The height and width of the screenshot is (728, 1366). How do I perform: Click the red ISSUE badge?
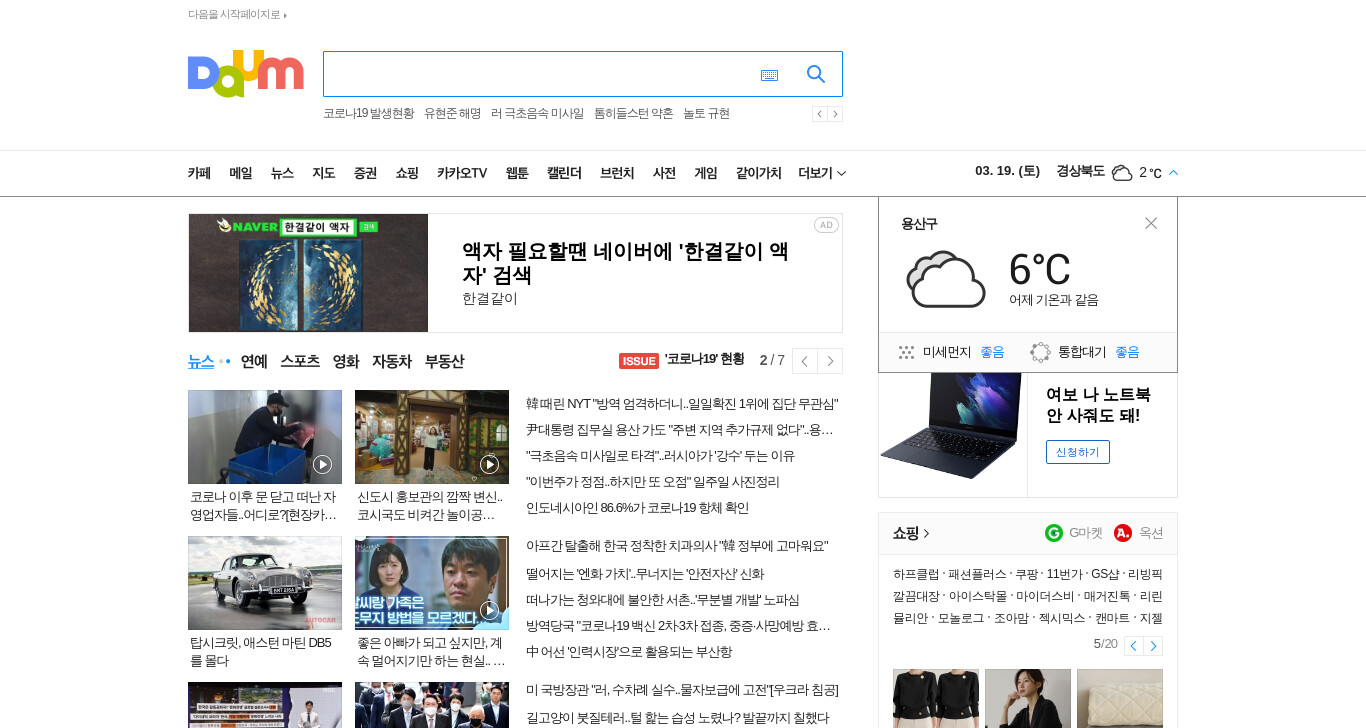pyautogui.click(x=639, y=361)
